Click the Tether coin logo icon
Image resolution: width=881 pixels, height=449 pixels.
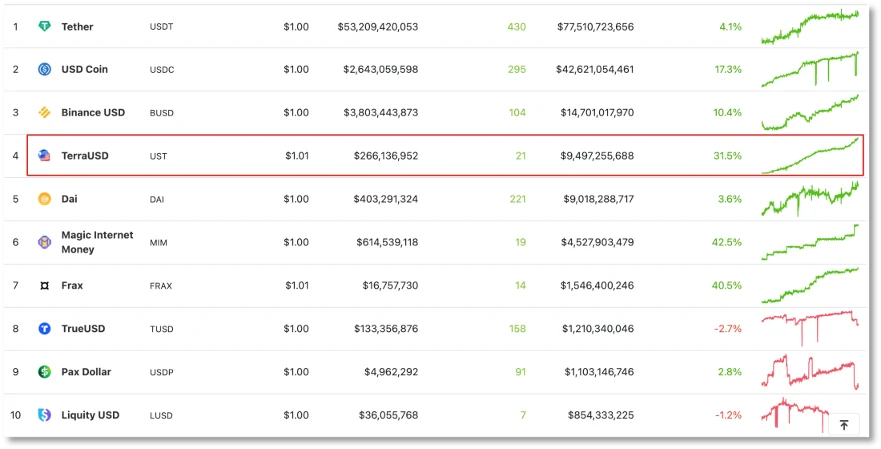(44, 26)
